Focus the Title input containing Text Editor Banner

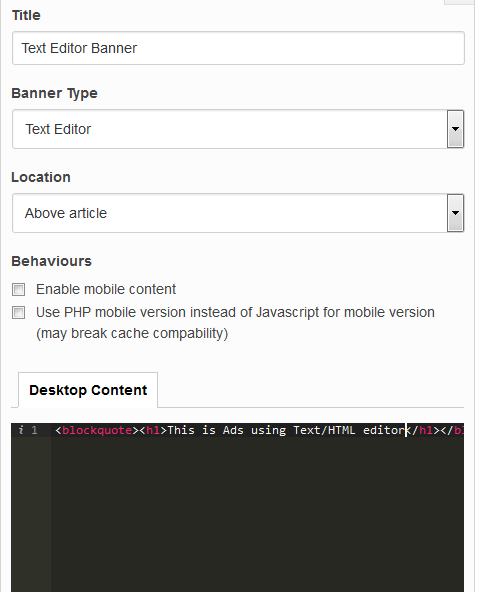click(238, 48)
